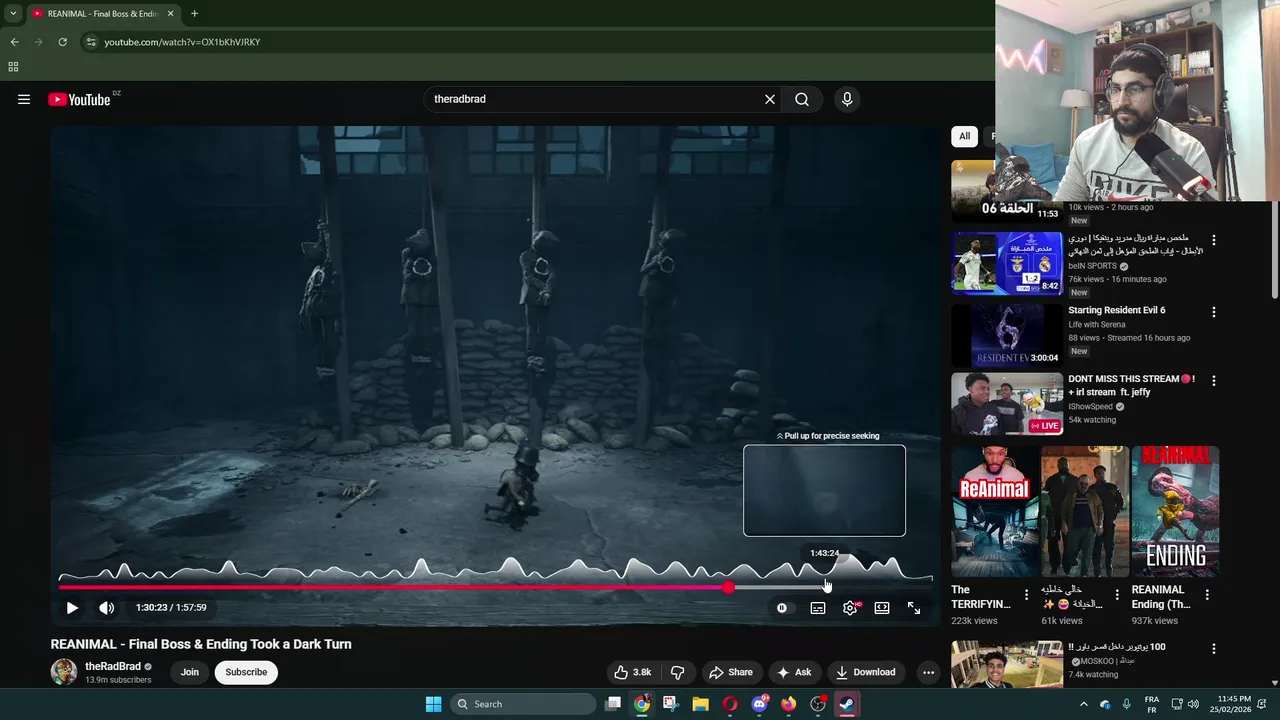1280x720 pixels.
Task: Open the browser apps grid icon
Action: [13, 67]
